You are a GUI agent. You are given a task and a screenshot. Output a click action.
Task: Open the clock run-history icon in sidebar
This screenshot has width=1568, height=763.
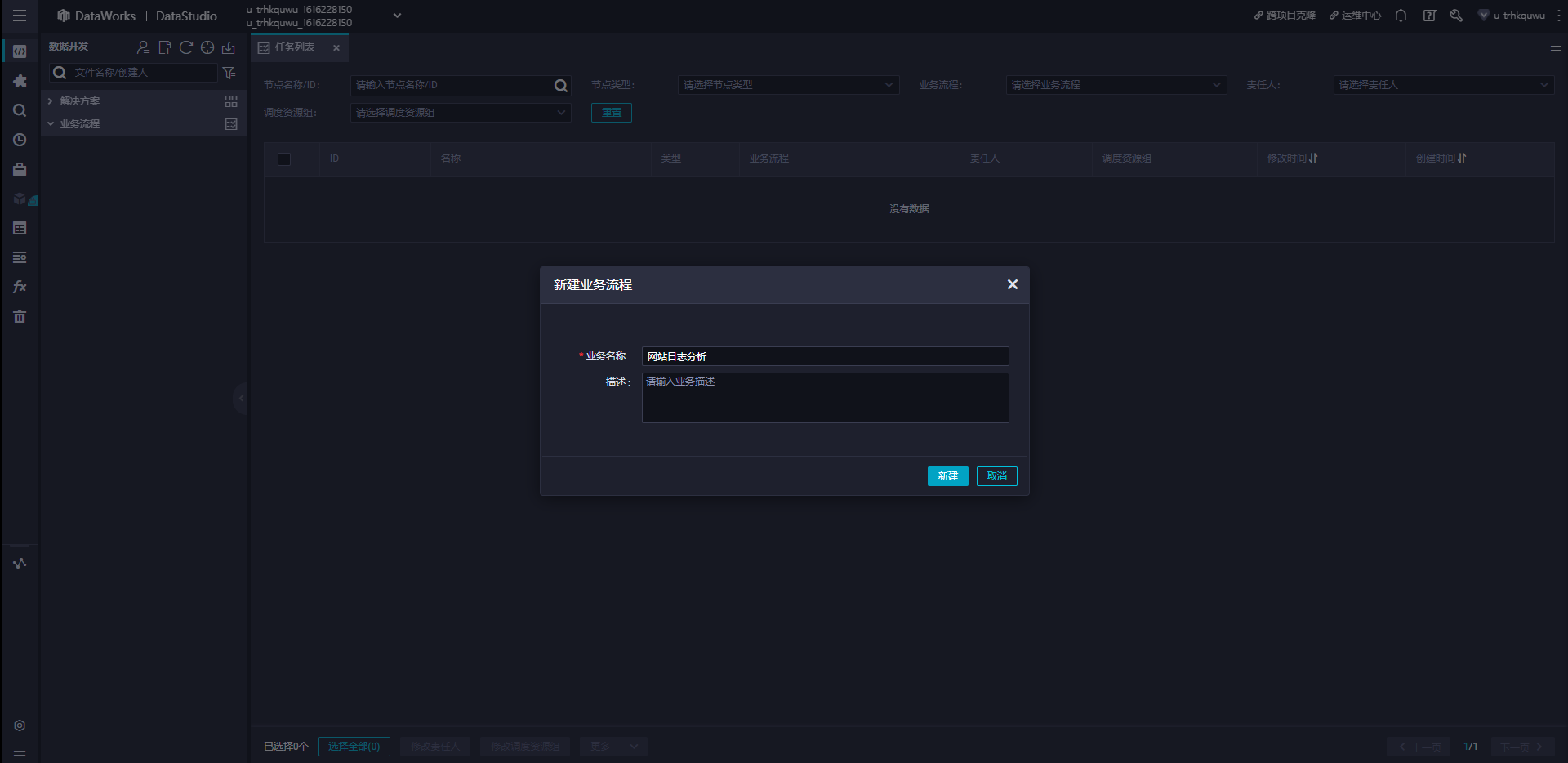(20, 140)
